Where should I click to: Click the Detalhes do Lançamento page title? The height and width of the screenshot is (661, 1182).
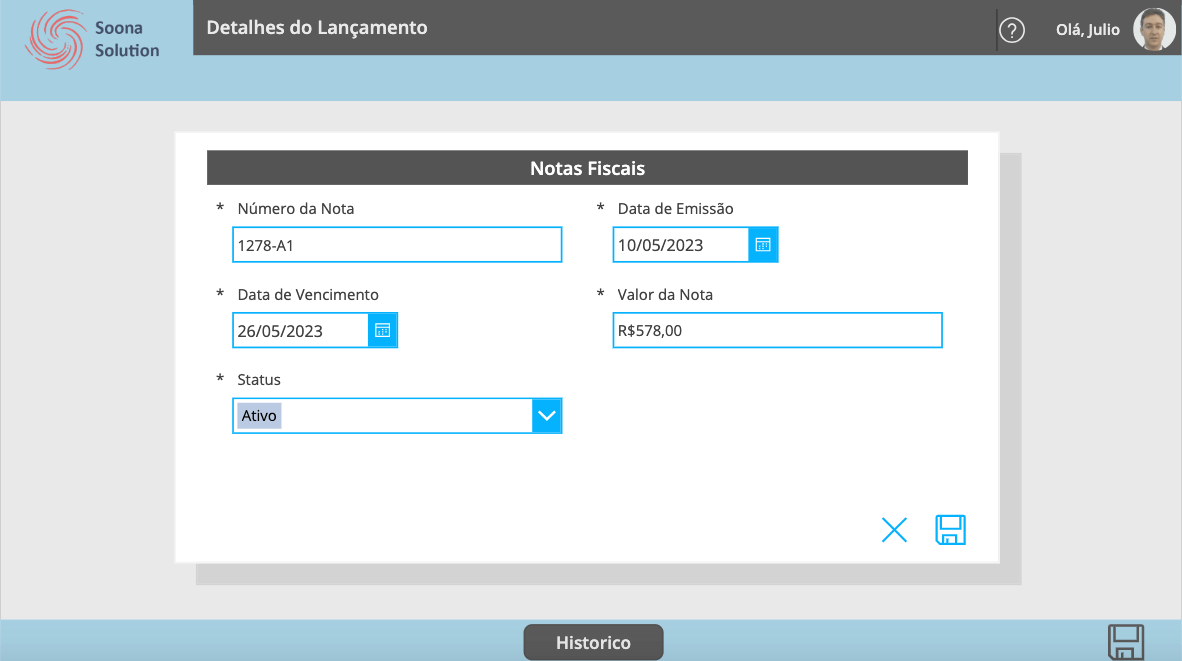coord(317,27)
